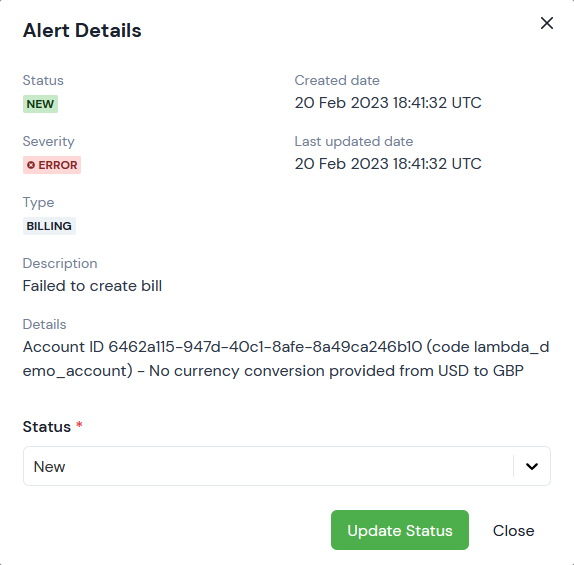Click the error circle icon in Severity badge

point(31,165)
